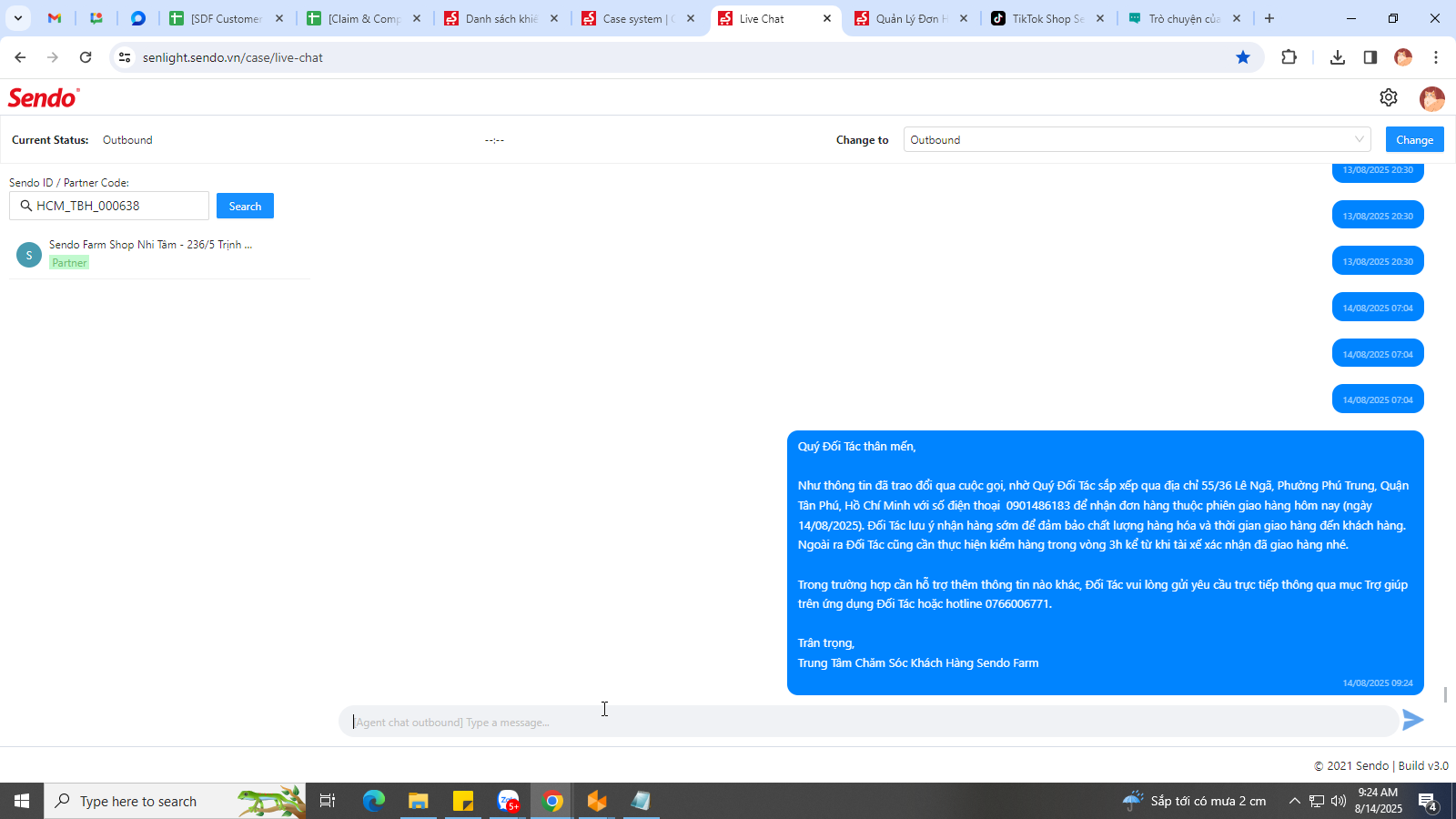The image size is (1456, 819).
Task: Switch to the SDF Customer tab
Action: pos(226,18)
